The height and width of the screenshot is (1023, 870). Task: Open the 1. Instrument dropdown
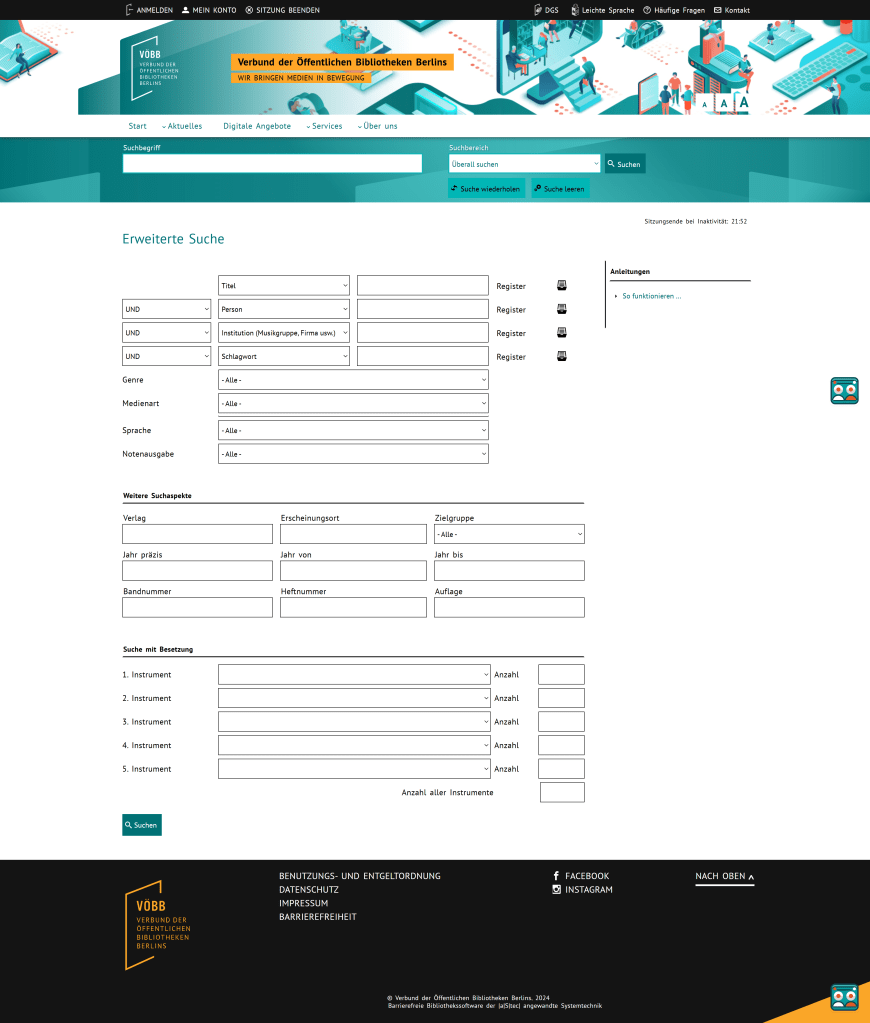354,675
